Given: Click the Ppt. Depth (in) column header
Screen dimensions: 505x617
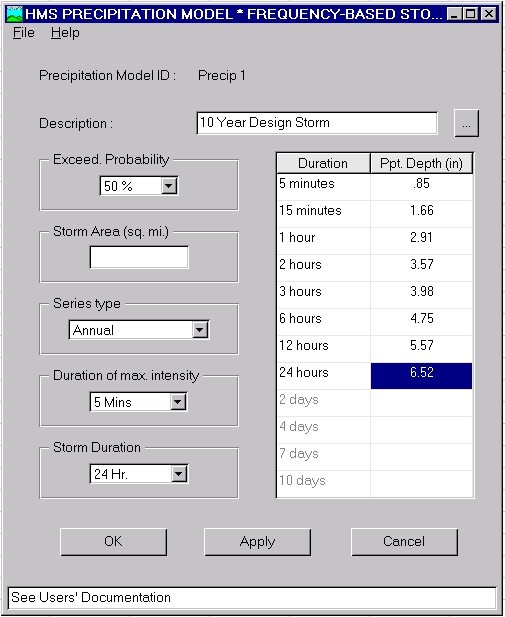Looking at the screenshot, I should (x=421, y=163).
